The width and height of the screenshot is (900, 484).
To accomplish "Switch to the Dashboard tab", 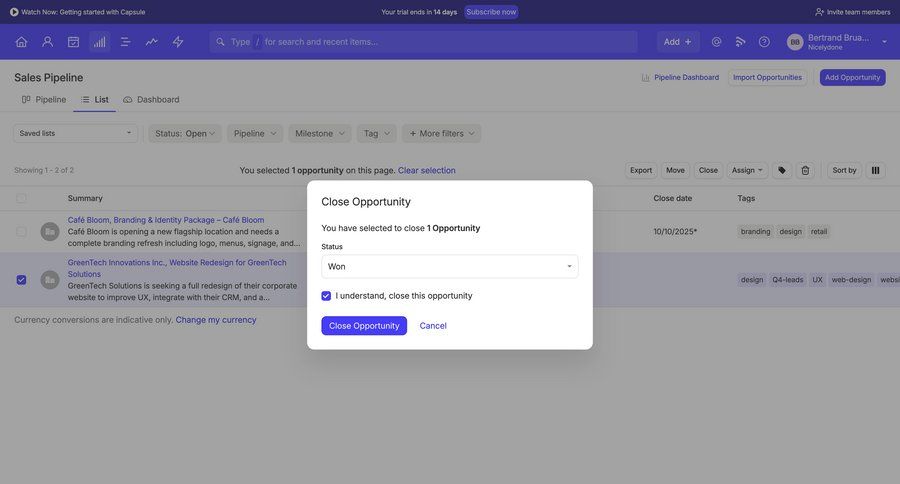I will point(151,99).
